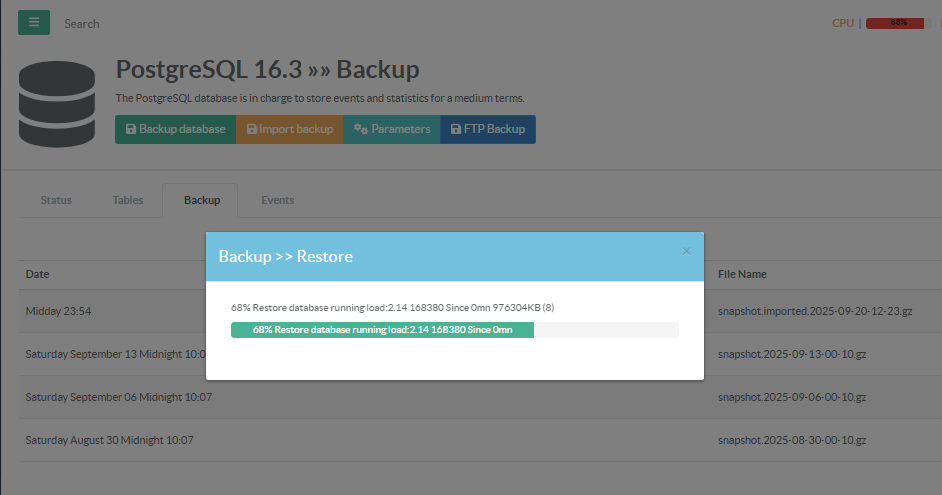This screenshot has width=942, height=495.
Task: Click the File Name column header
Action: [x=742, y=274]
